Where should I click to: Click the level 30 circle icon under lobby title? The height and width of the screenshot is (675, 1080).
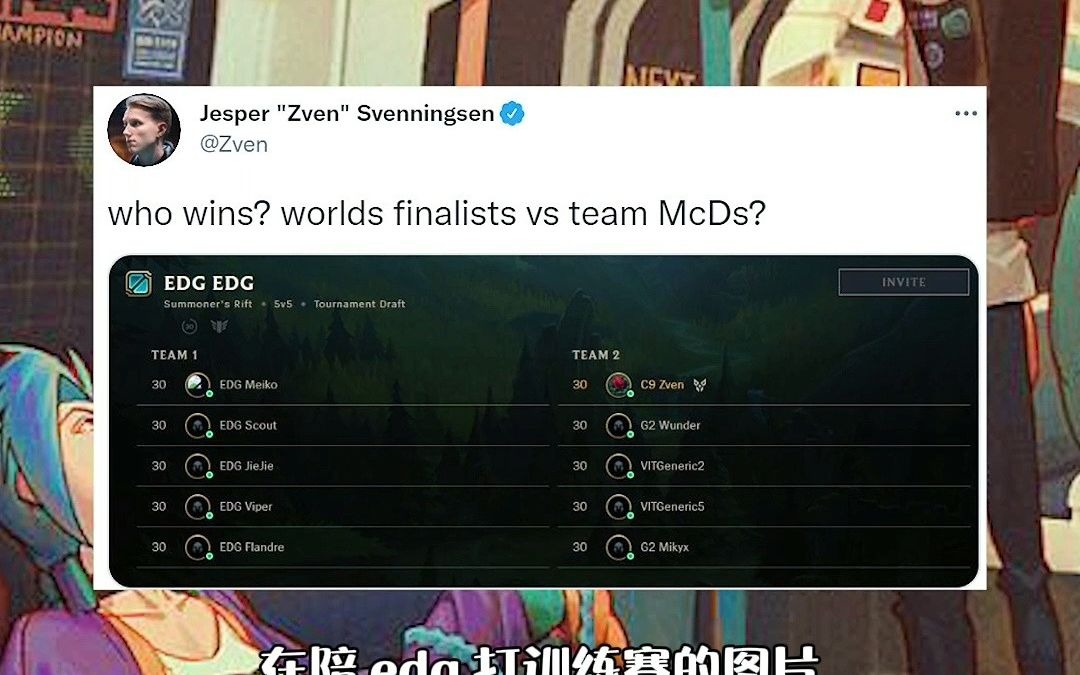point(189,326)
